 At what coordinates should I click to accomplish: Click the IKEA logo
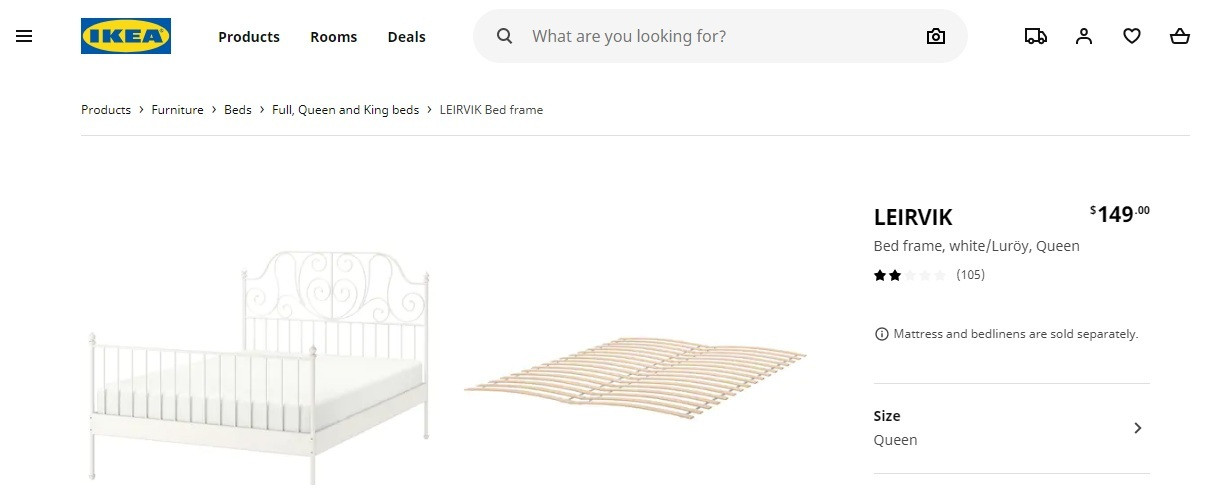[126, 36]
